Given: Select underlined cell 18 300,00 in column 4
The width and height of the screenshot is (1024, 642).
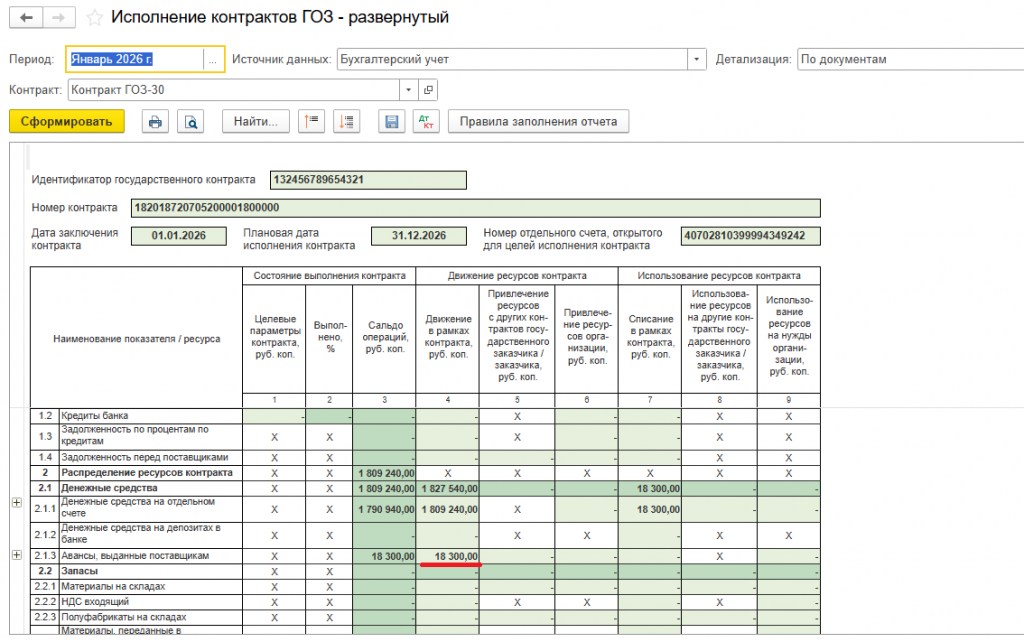Looking at the screenshot, I should 447,556.
